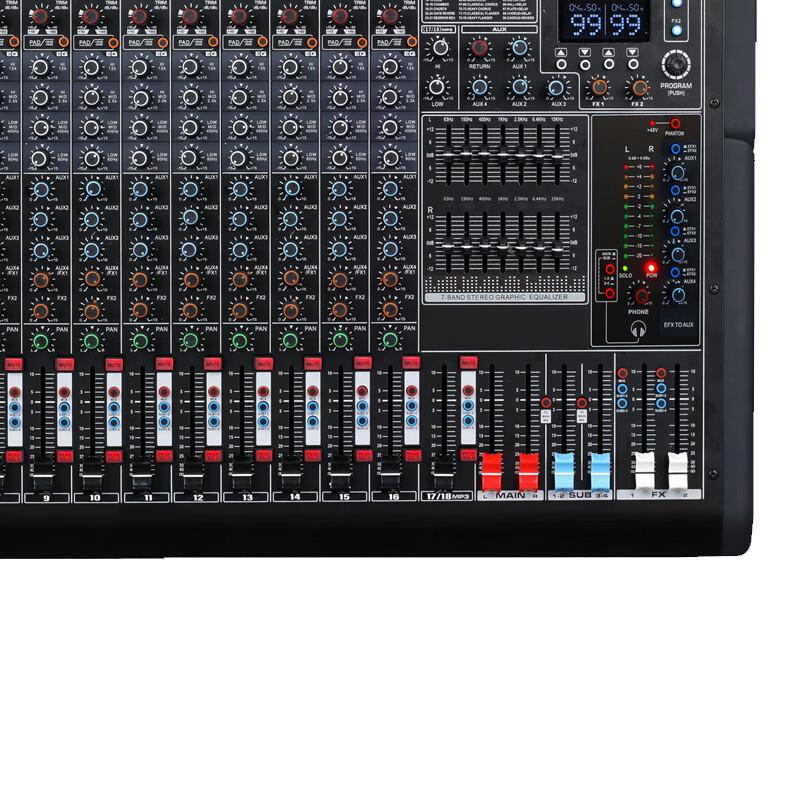Click the orange FX2 knob on channel 11
The image size is (800, 800).
click(x=140, y=310)
